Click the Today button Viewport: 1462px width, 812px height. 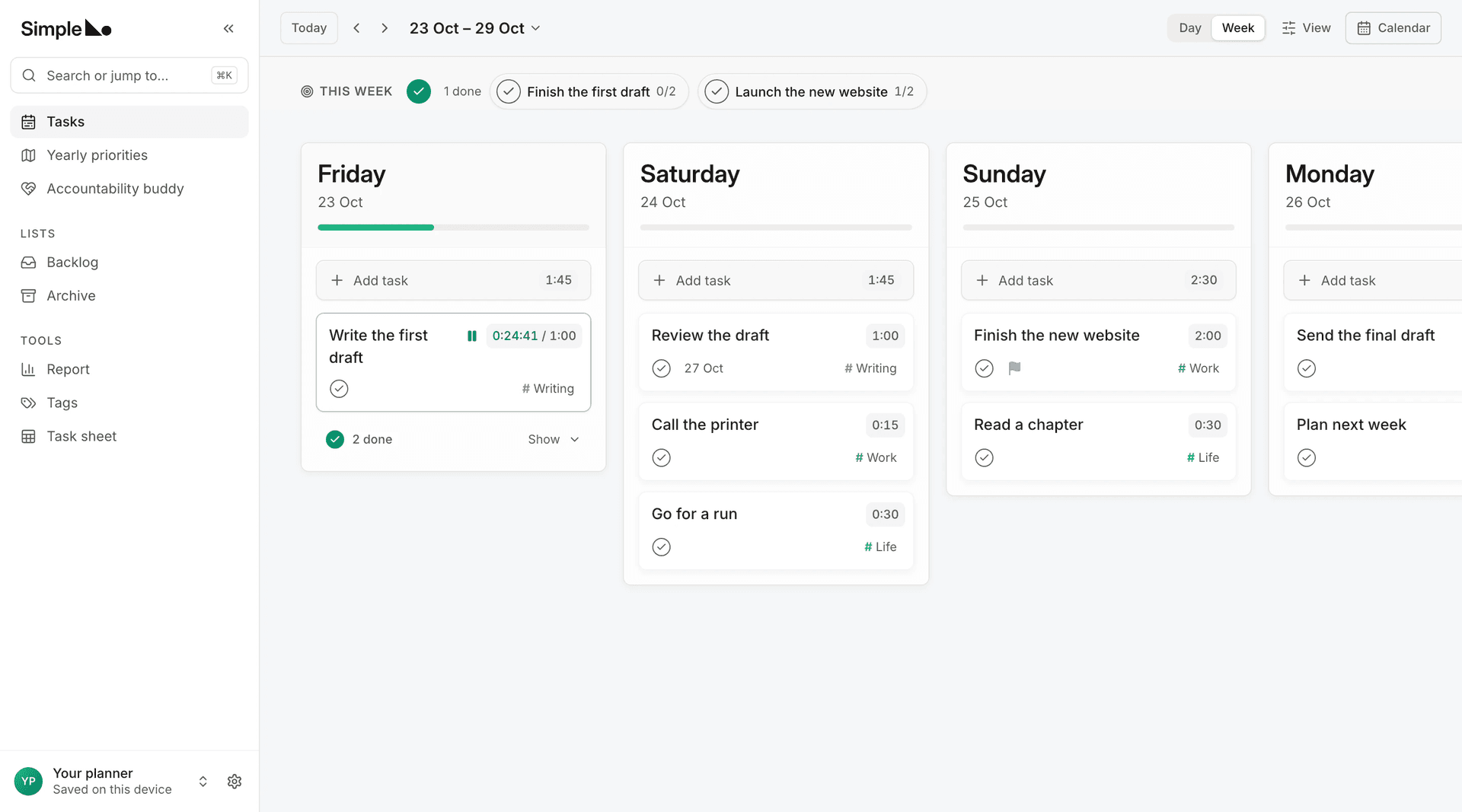point(309,28)
